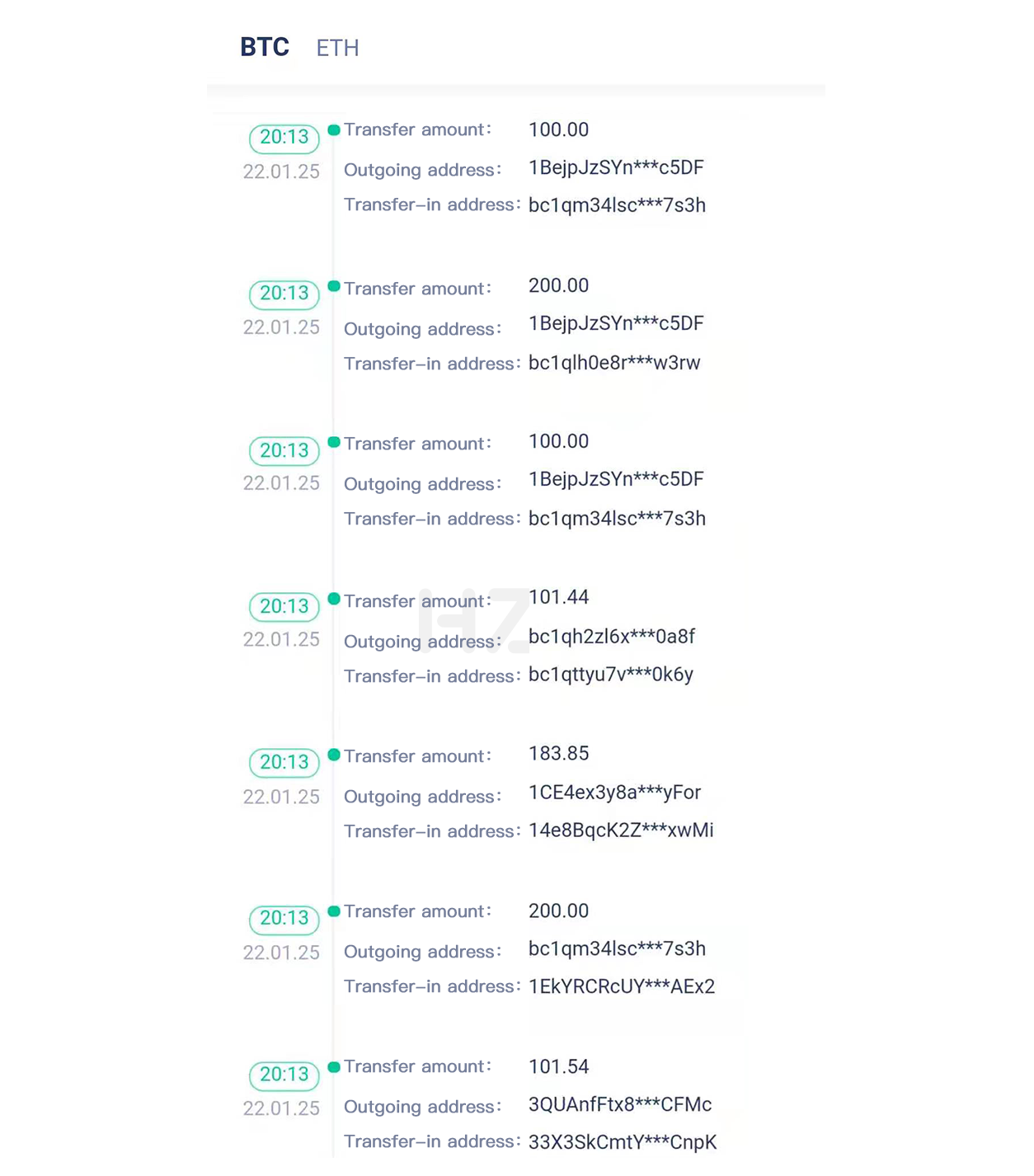Screen dimensions: 1034x1176
Task: Open transfer-in address 1EkYRCRcUY***AEx2
Action: click(622, 986)
